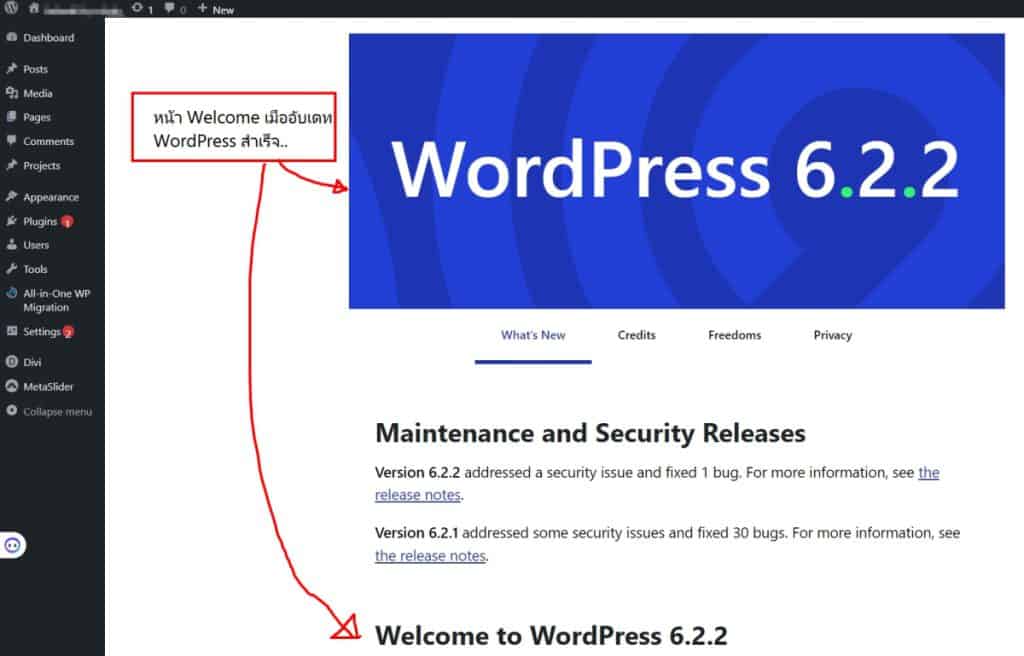Open the Projects menu
The height and width of the screenshot is (656, 1024).
(42, 166)
